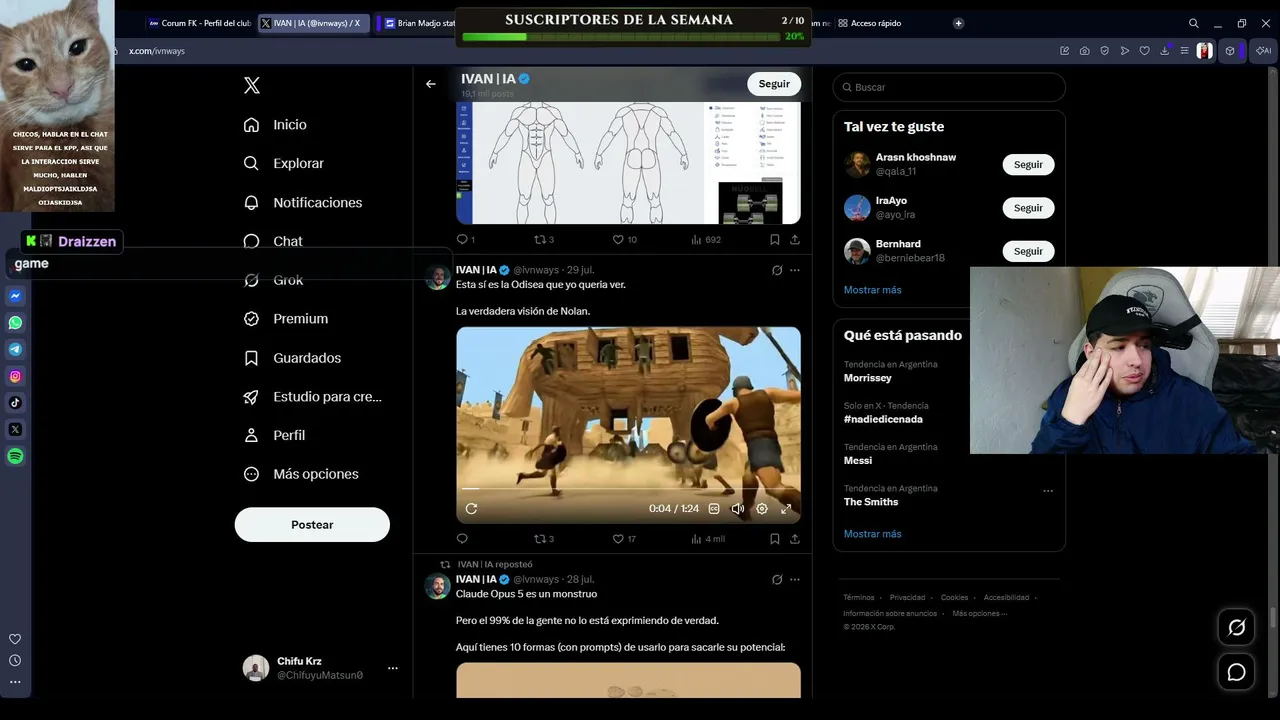
Task: Open more options on the 28 jul. Claude post
Action: pos(795,579)
